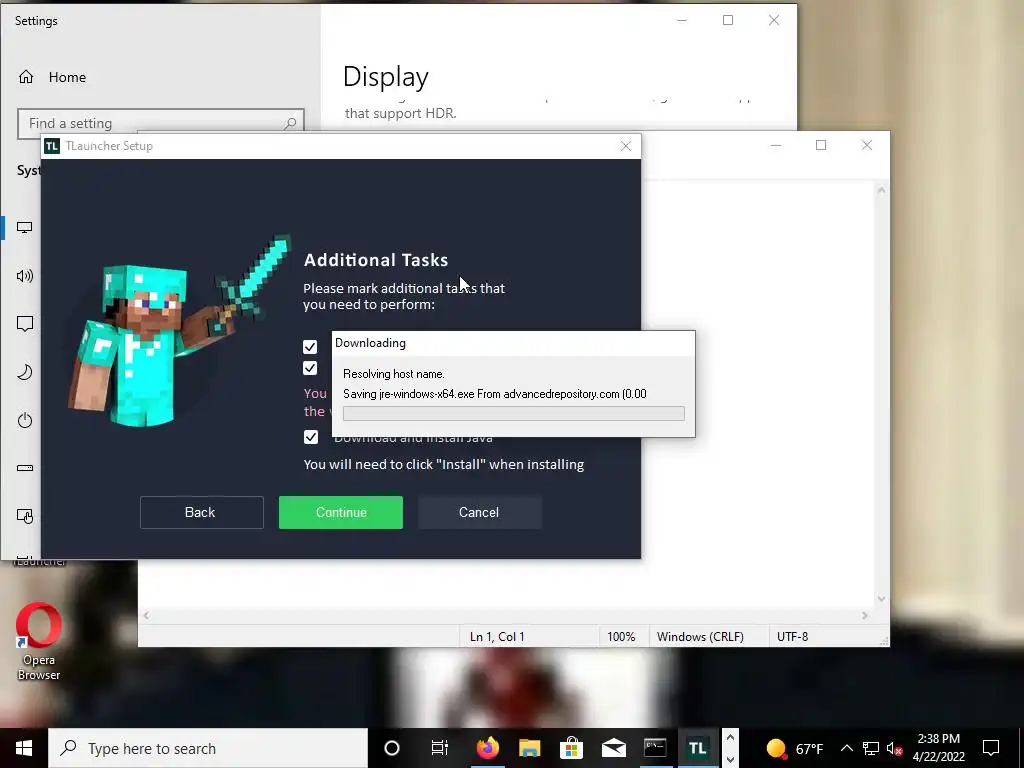Click Ln 1, Col 1 status entry
The width and height of the screenshot is (1024, 768).
pyautogui.click(x=497, y=637)
